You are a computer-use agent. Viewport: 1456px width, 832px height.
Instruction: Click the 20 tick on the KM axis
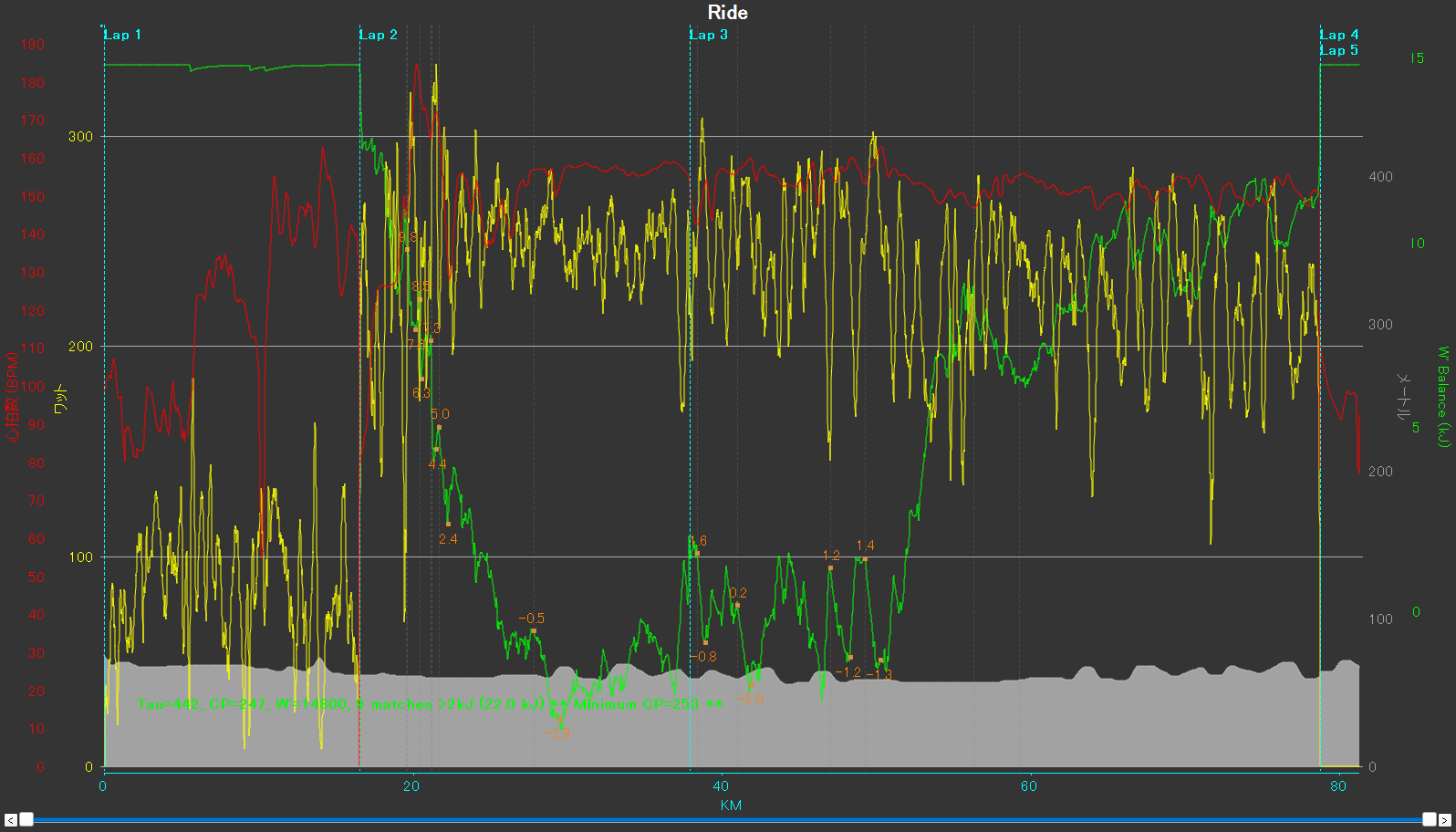point(411,786)
